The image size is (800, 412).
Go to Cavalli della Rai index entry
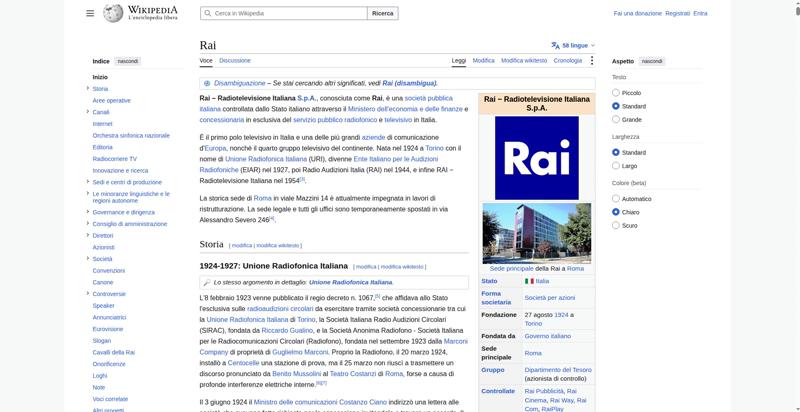(x=114, y=352)
